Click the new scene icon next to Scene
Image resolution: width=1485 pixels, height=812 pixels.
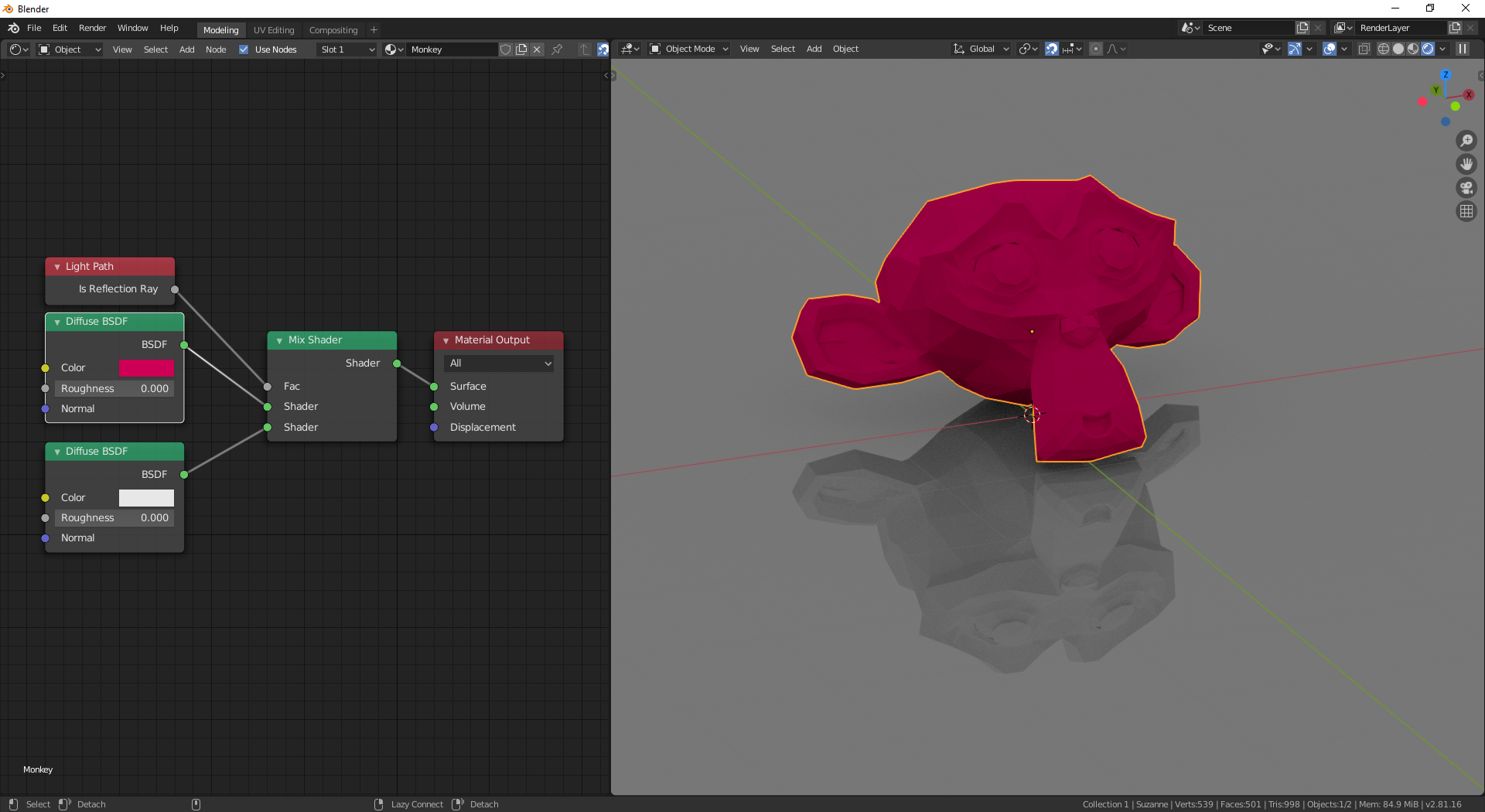click(x=1302, y=28)
